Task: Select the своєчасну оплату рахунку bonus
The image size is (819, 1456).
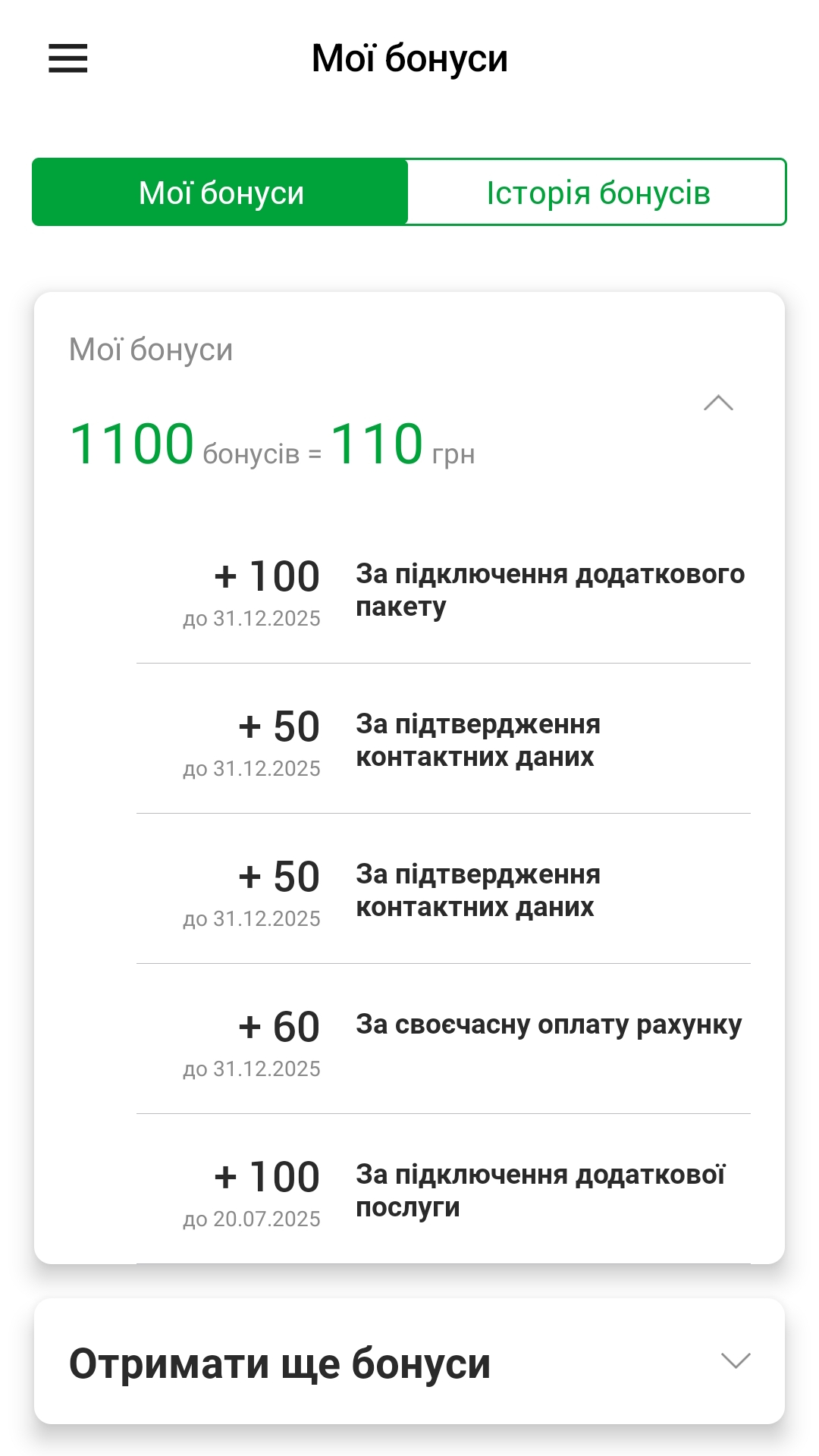Action: (x=548, y=1025)
